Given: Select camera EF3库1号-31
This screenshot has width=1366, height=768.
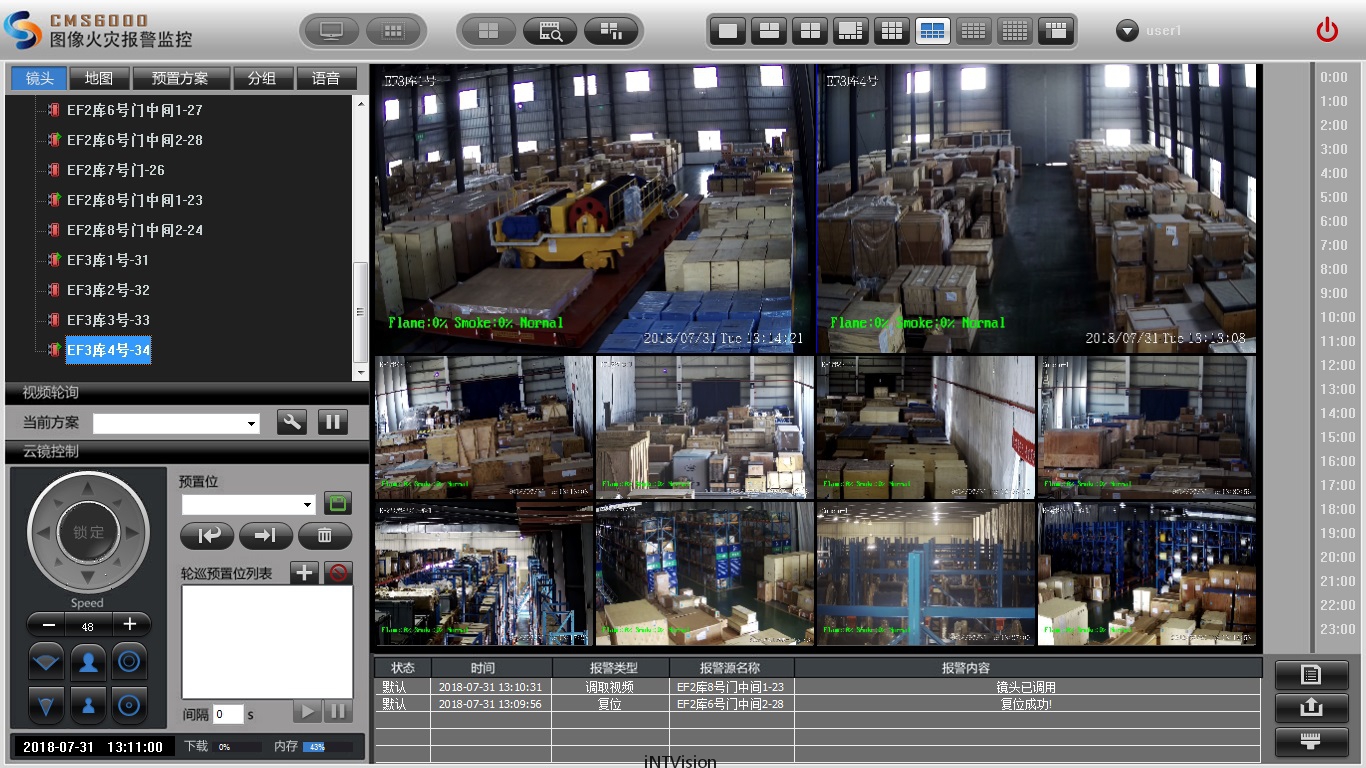Looking at the screenshot, I should [107, 260].
